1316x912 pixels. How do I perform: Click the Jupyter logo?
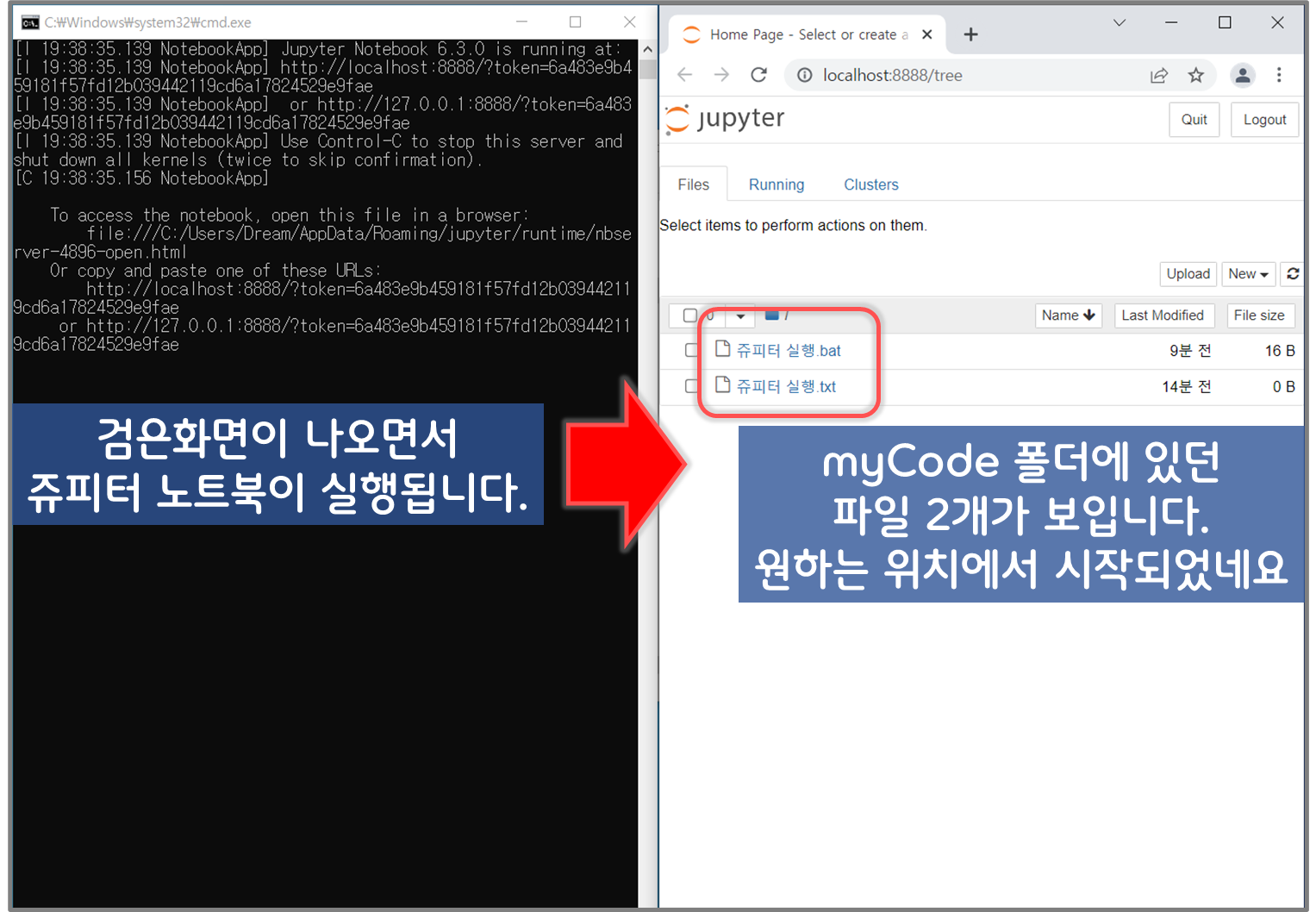click(x=725, y=119)
